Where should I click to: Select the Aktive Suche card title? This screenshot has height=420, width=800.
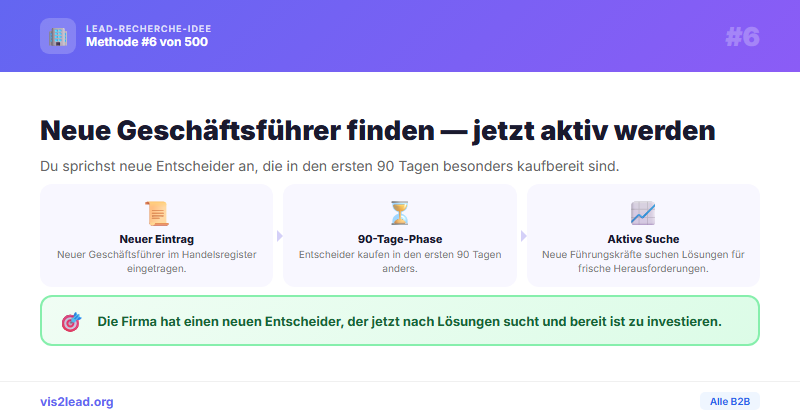(643, 239)
